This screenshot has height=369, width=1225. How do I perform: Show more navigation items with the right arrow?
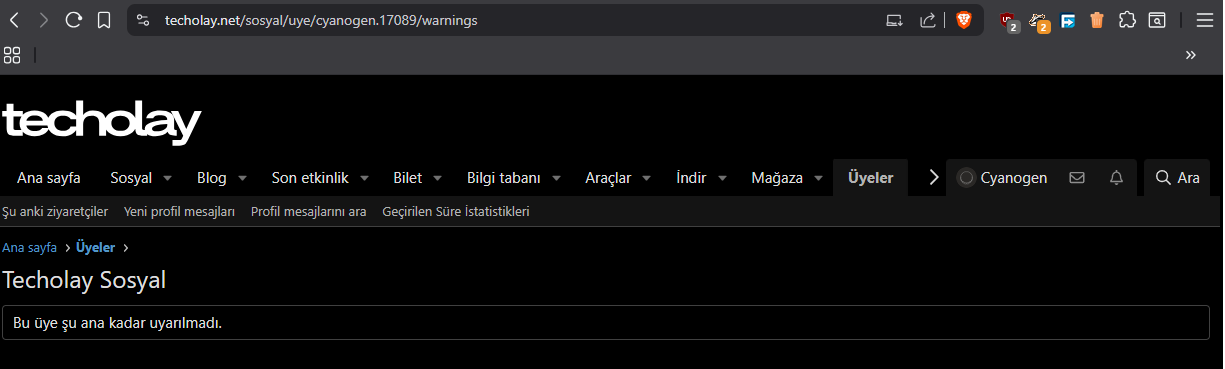934,177
